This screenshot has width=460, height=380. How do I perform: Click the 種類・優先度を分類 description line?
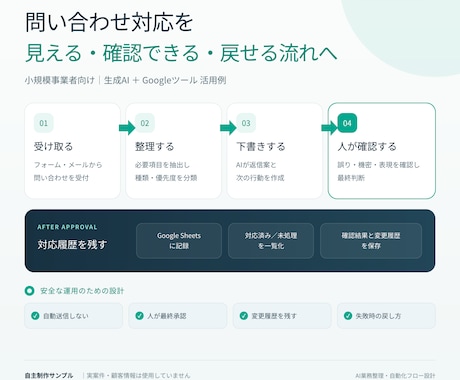[166, 178]
